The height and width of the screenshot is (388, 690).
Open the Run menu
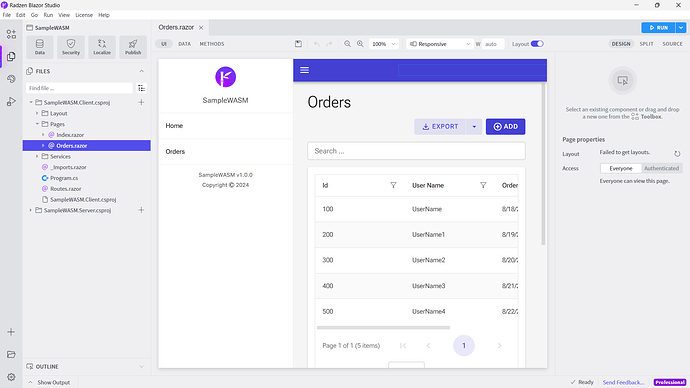click(x=48, y=15)
